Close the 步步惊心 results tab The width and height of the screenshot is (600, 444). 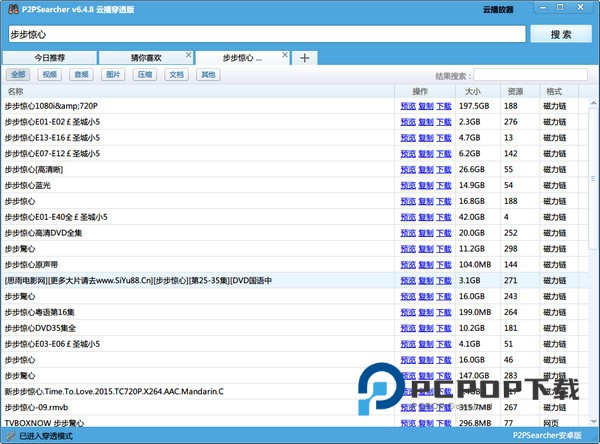click(x=285, y=55)
